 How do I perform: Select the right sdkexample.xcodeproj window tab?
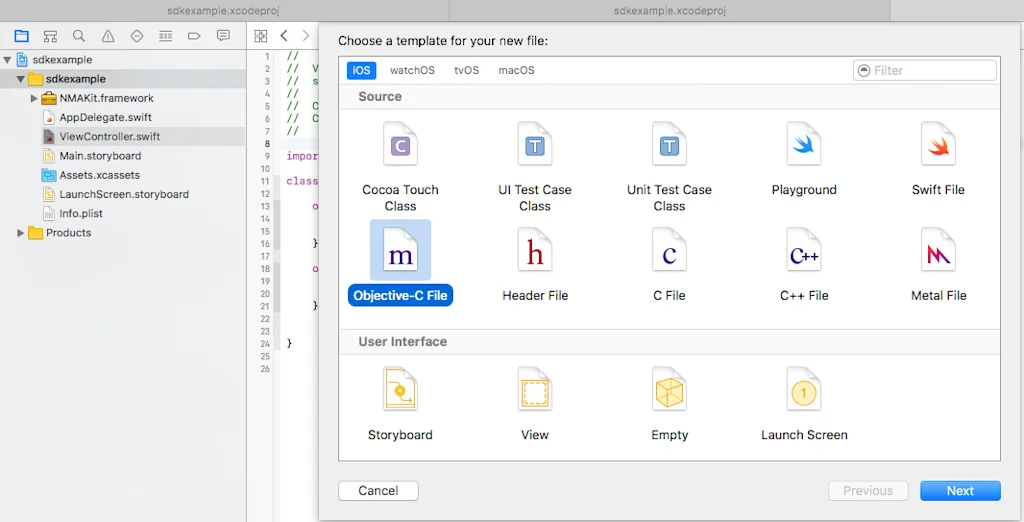point(670,11)
